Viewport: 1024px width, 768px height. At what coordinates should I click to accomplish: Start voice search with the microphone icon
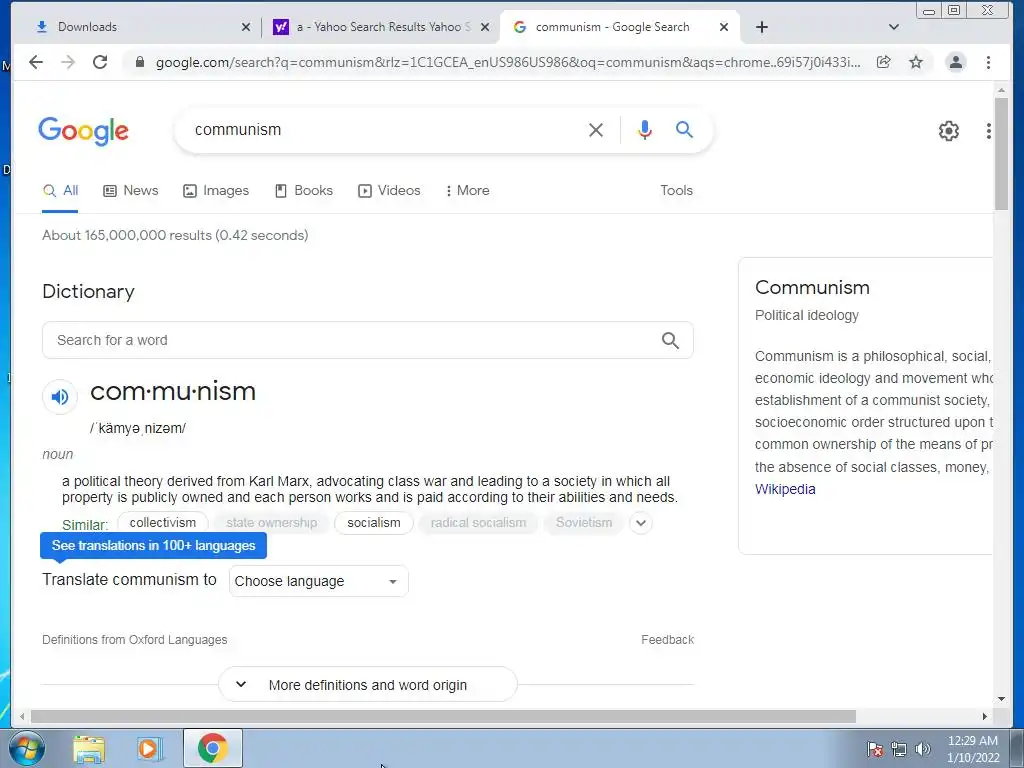pos(645,130)
